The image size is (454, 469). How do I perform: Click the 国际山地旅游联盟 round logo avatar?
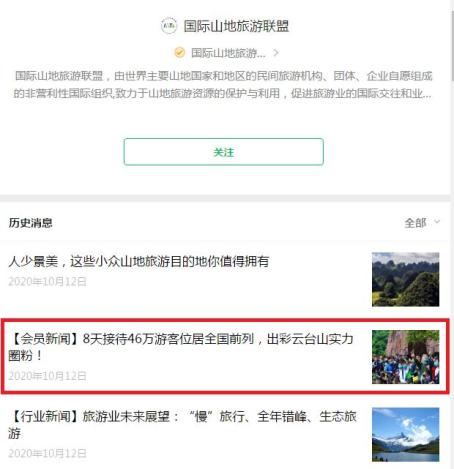point(169,26)
